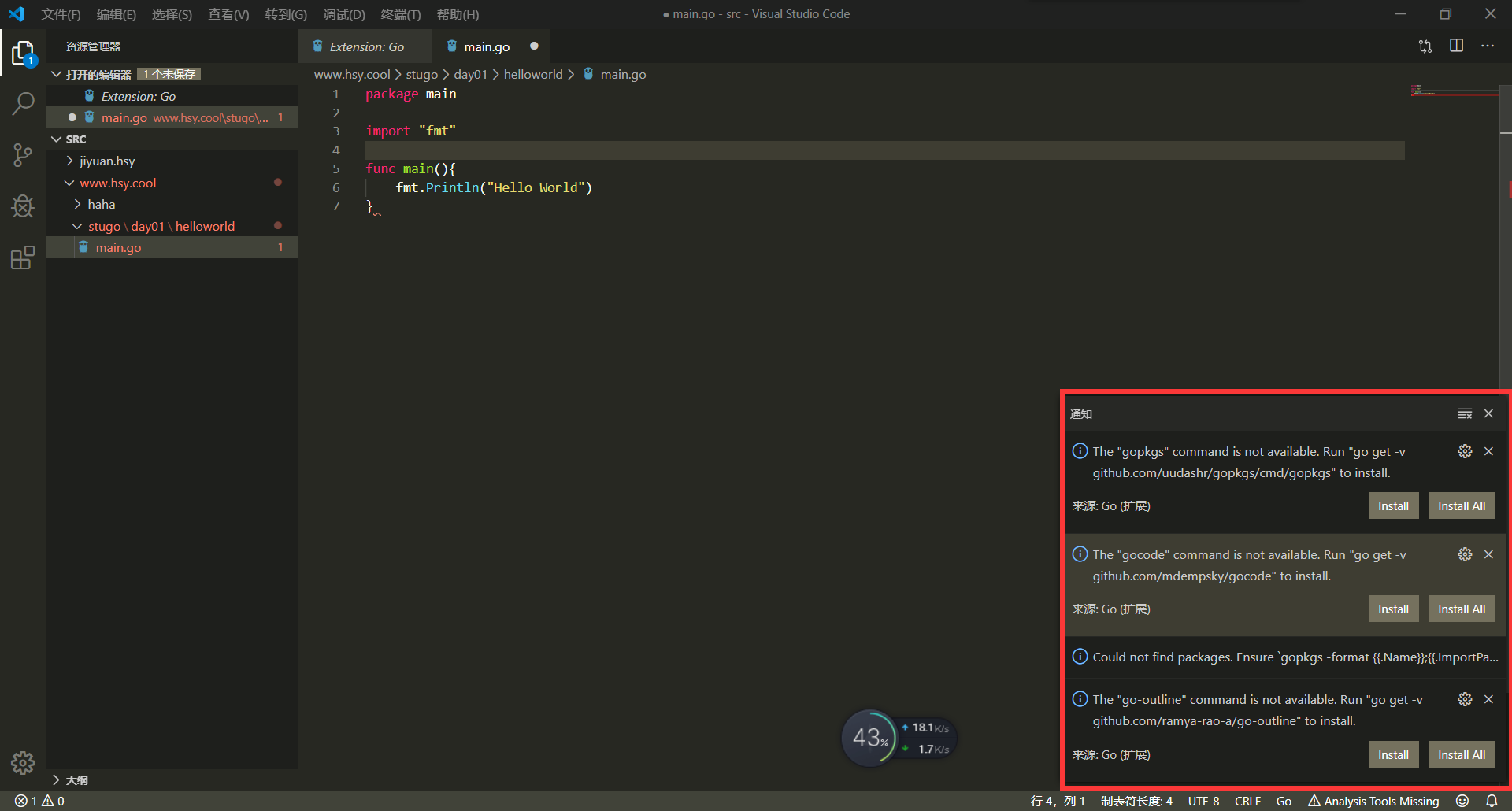Open gear options for gopkgs notification
Image resolution: width=1512 pixels, height=811 pixels.
pyautogui.click(x=1465, y=451)
